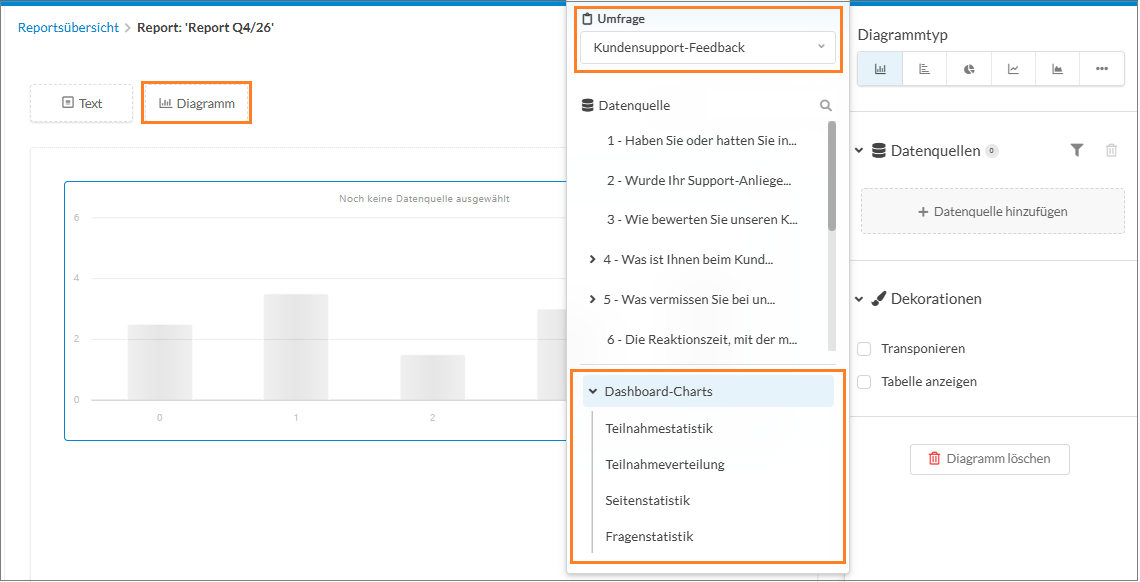Click the Datenquelle search magnifier icon
The image size is (1140, 582).
[x=825, y=105]
